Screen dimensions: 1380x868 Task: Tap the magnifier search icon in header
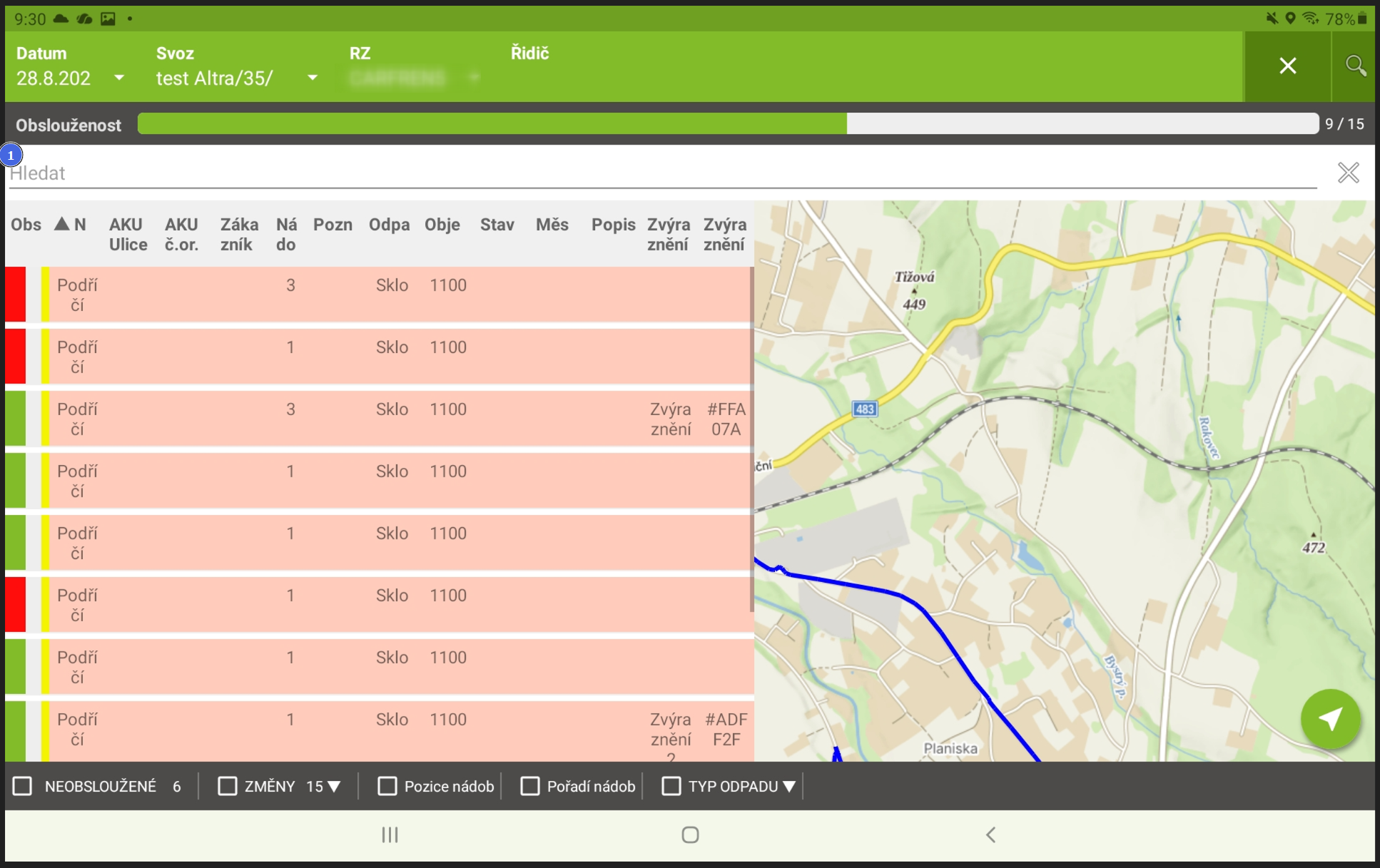[1355, 66]
